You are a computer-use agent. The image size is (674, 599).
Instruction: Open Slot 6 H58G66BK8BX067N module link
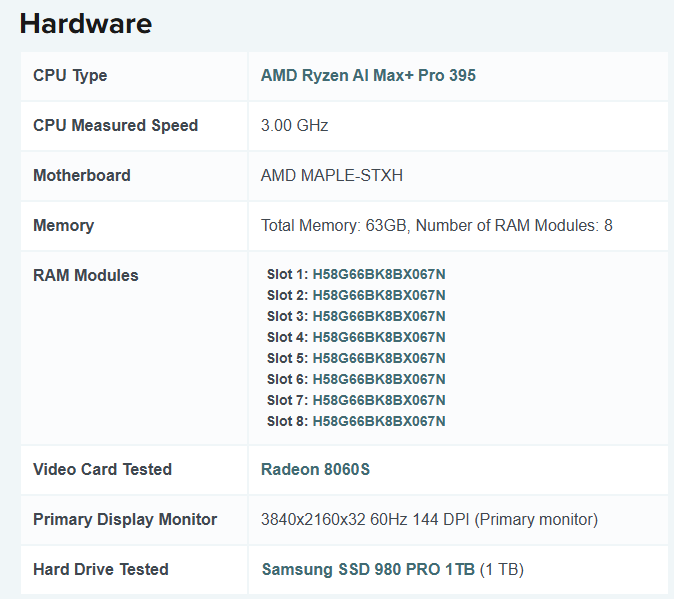tap(379, 379)
